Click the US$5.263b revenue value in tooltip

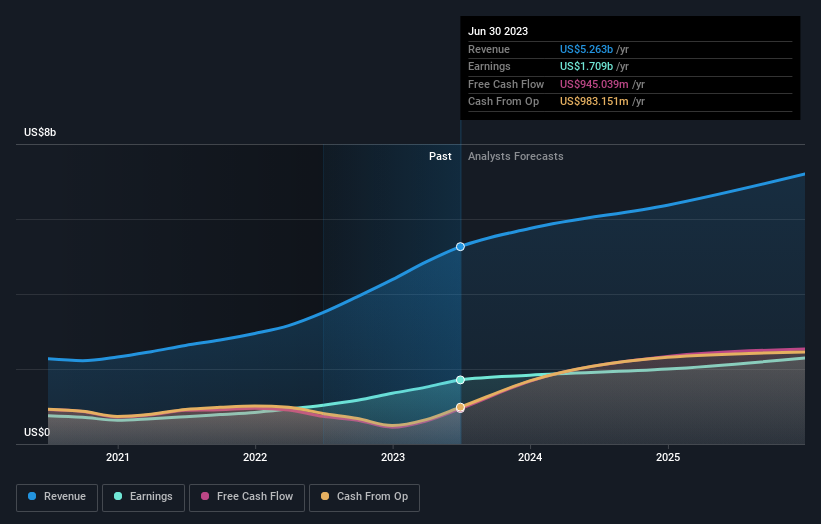pos(586,49)
